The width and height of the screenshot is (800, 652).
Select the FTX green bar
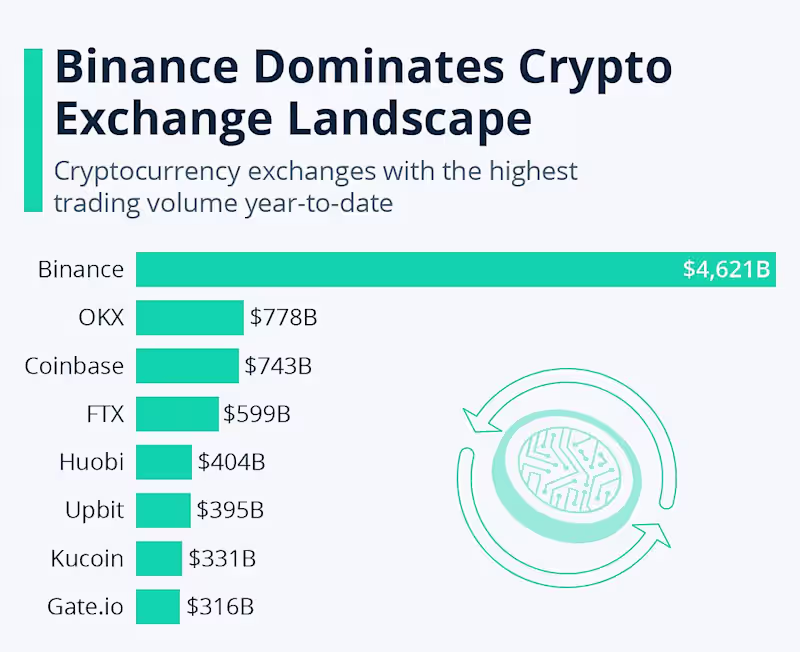pyautogui.click(x=177, y=414)
